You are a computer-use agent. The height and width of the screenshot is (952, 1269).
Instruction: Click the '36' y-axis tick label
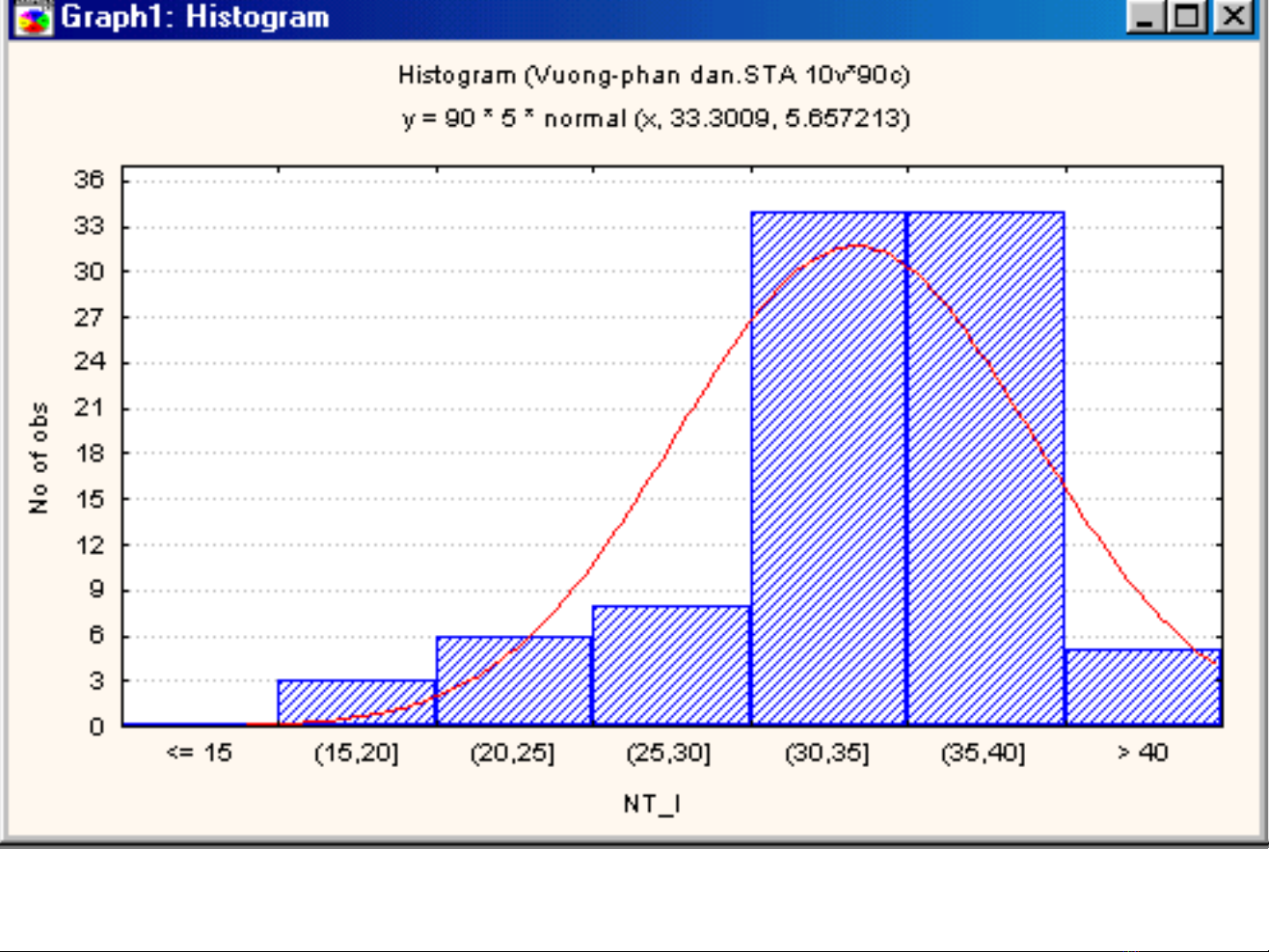click(89, 181)
